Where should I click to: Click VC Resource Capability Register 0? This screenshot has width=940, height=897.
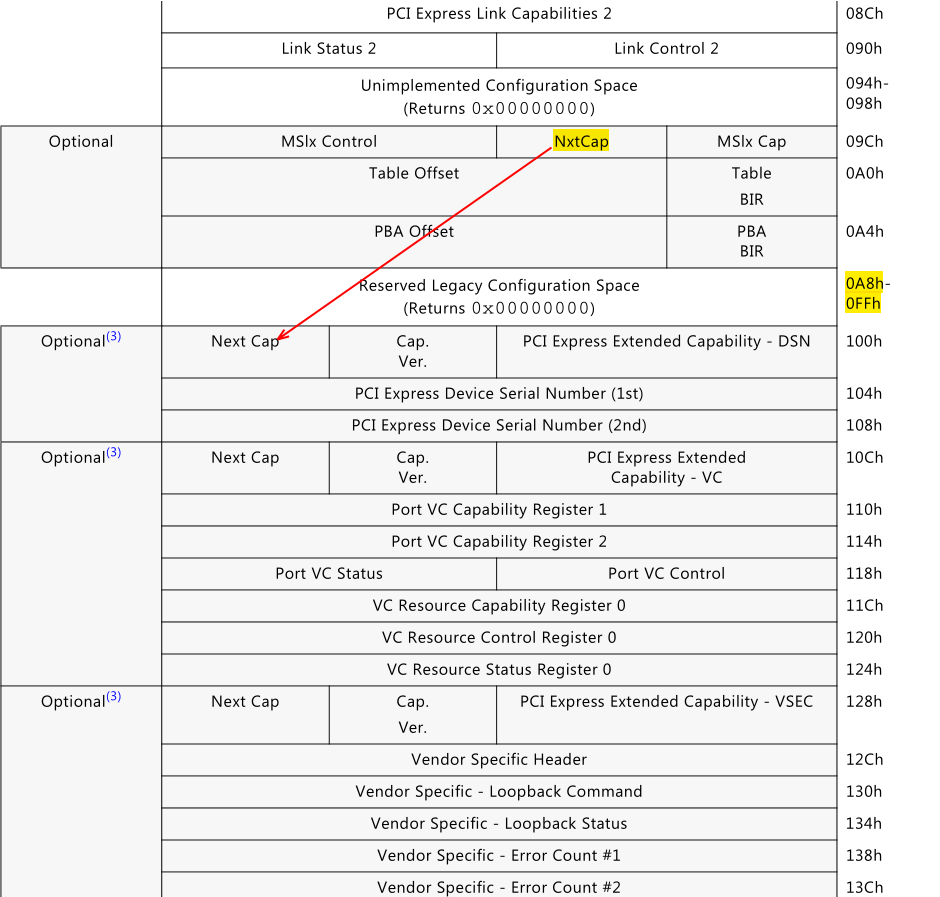[499, 606]
